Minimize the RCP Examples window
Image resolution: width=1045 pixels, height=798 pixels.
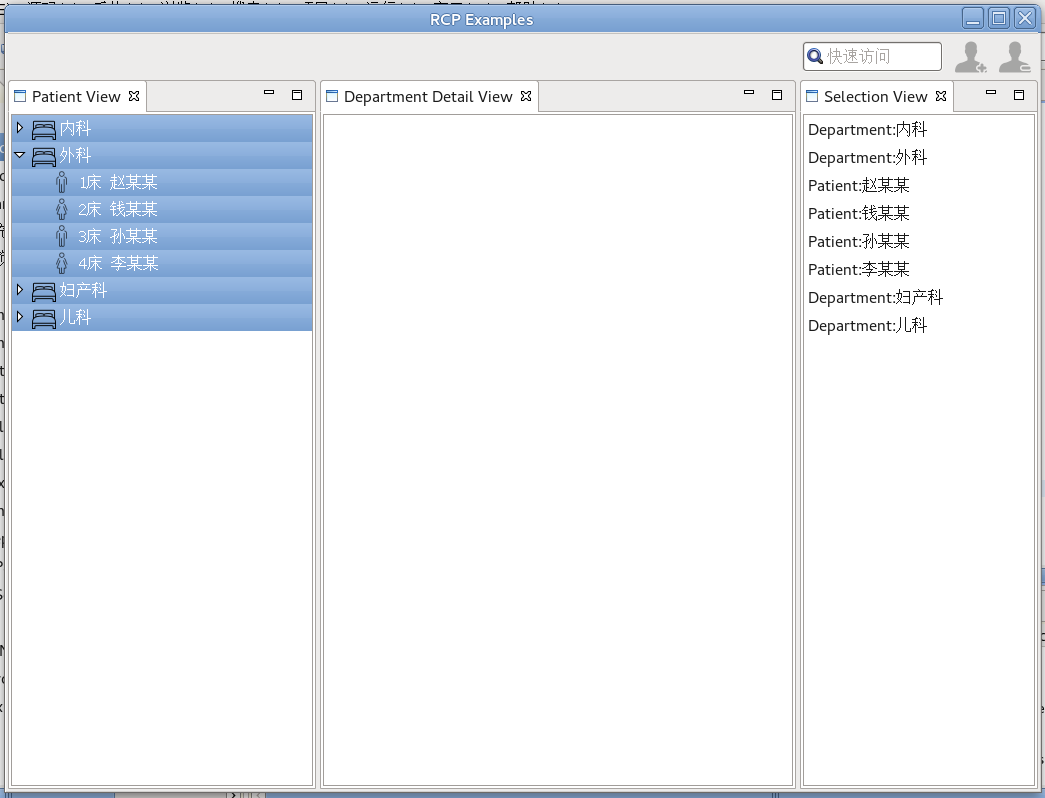click(973, 18)
